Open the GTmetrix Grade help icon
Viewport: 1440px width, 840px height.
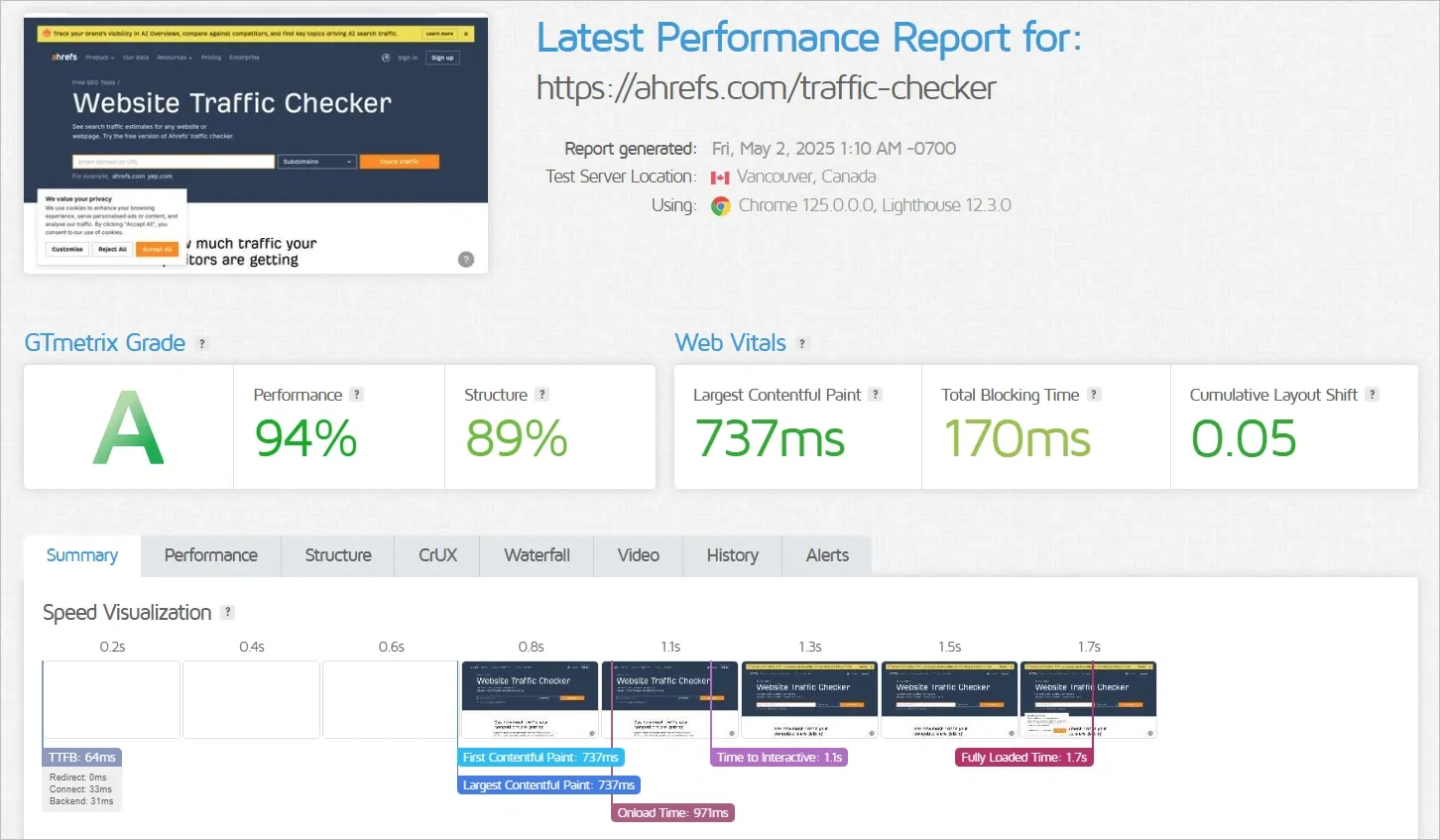pyautogui.click(x=202, y=343)
